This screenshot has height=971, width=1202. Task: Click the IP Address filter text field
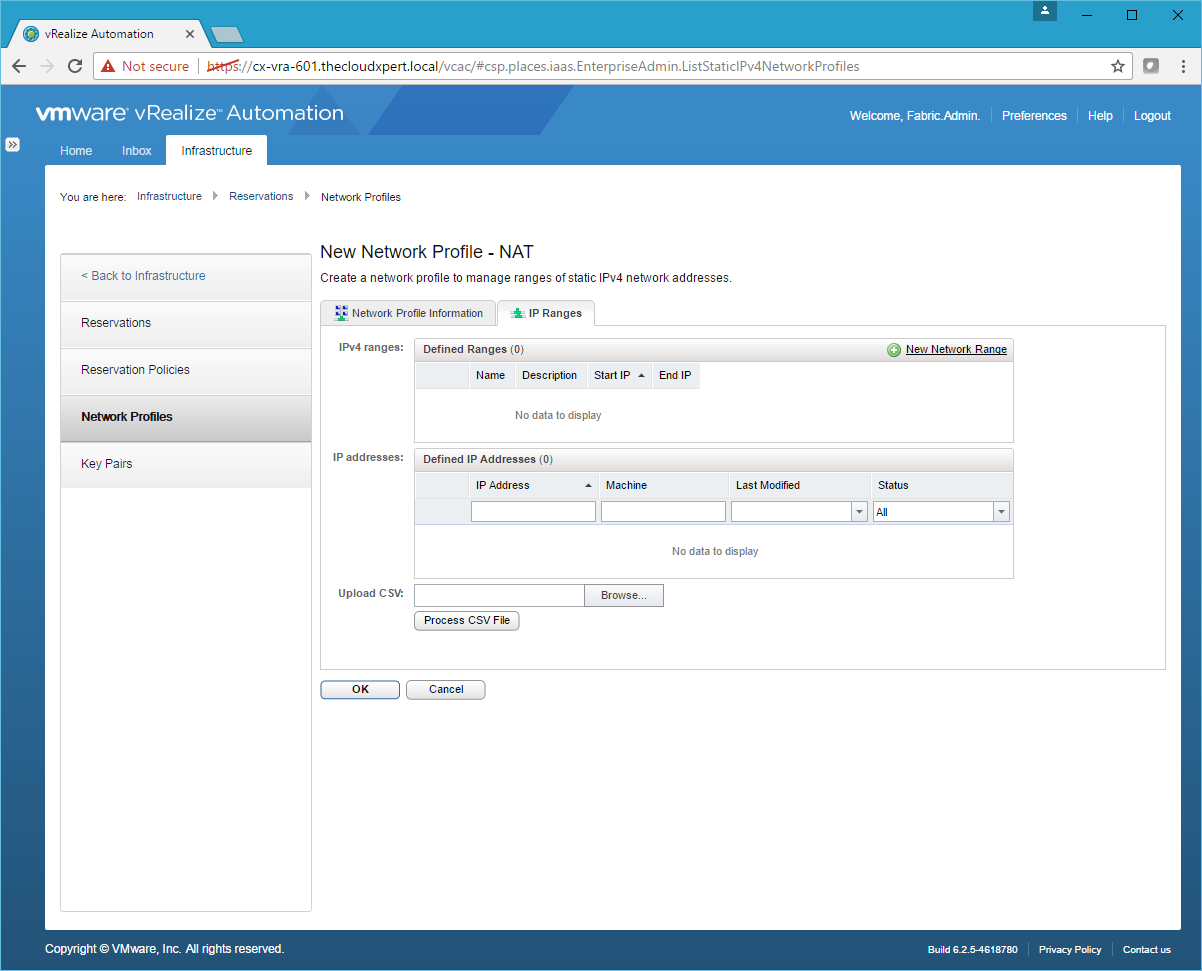point(533,512)
